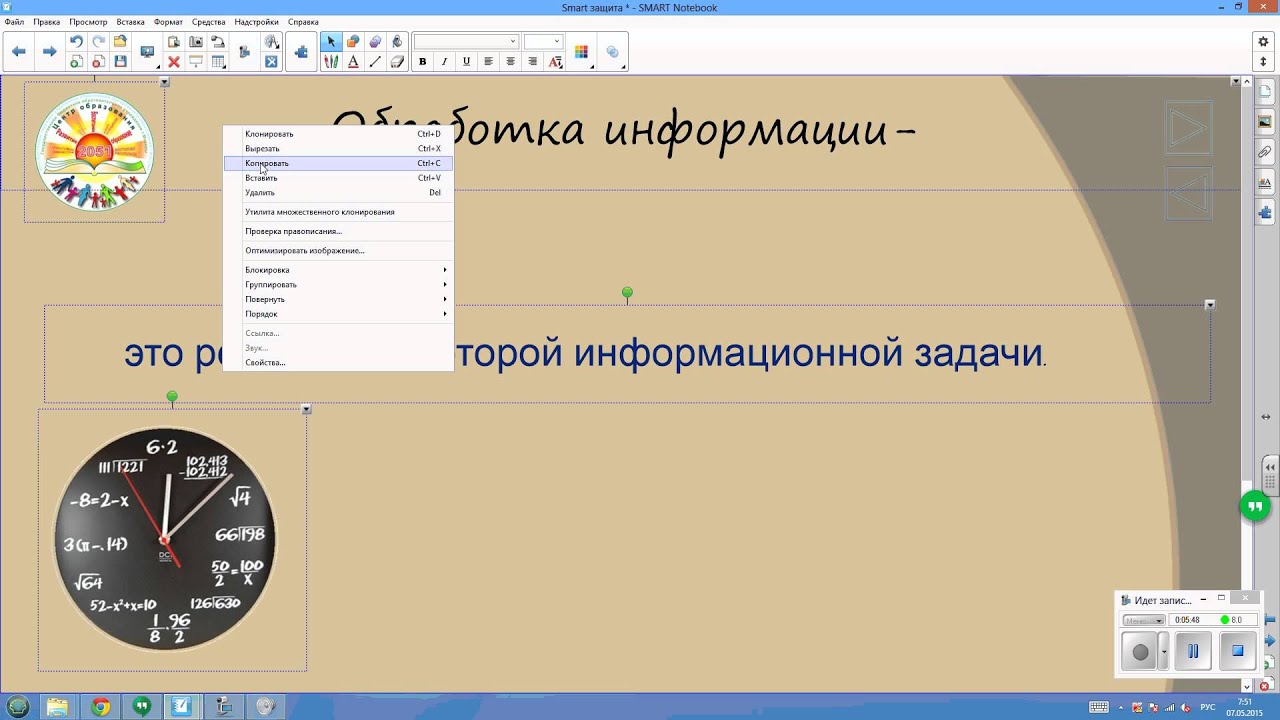
Task: Insert a table
Action: 218,61
